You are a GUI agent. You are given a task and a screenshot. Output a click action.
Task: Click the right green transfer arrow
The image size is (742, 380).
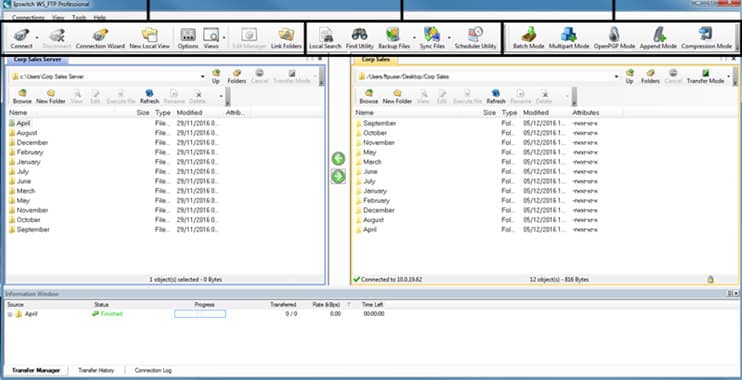pyautogui.click(x=338, y=177)
